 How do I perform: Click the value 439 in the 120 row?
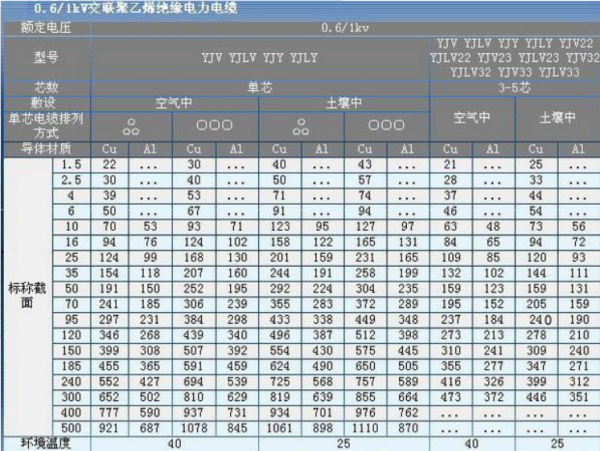pyautogui.click(x=194, y=335)
